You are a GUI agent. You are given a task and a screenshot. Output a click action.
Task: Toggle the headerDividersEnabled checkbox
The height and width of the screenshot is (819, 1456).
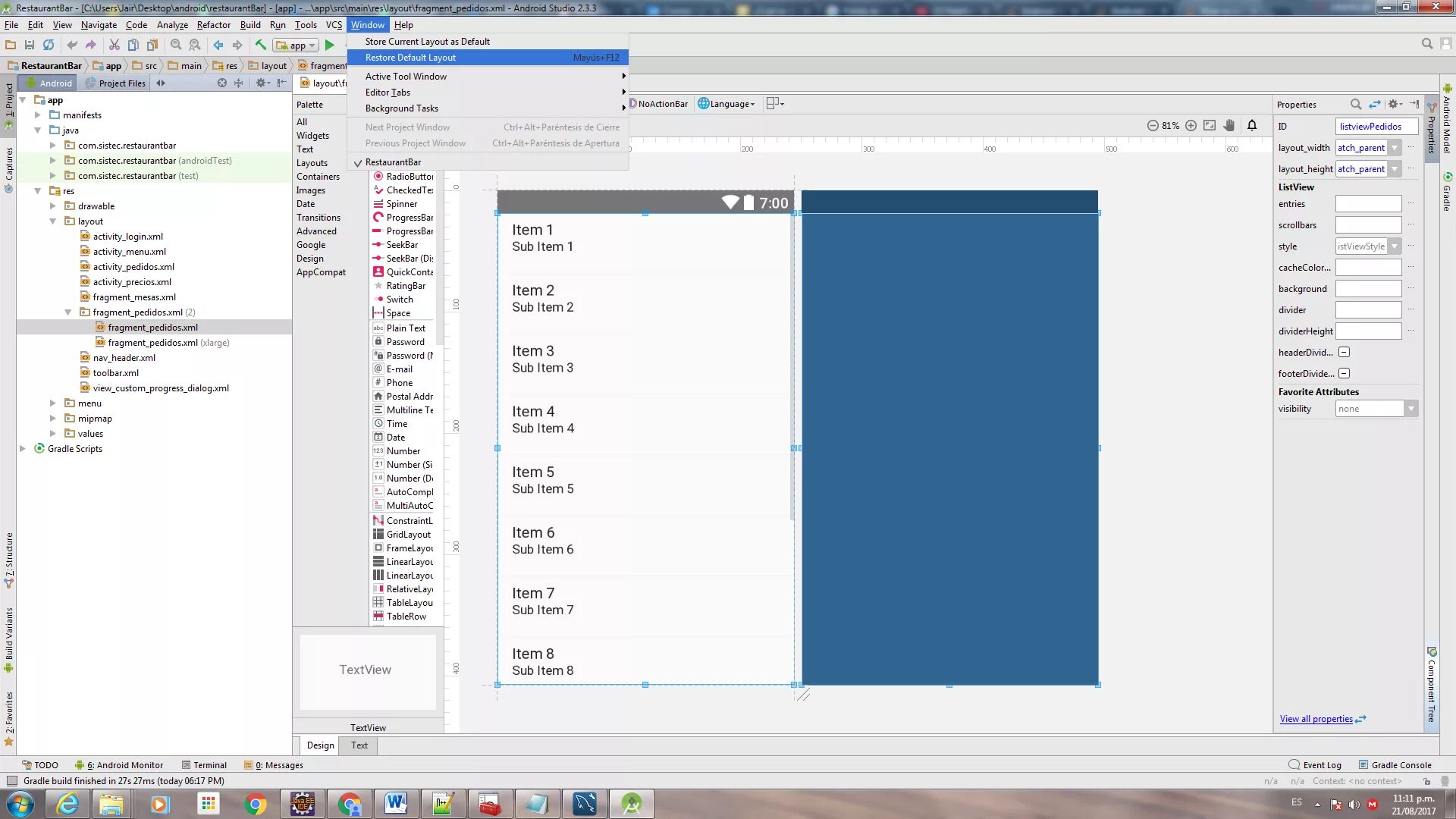coord(1344,353)
